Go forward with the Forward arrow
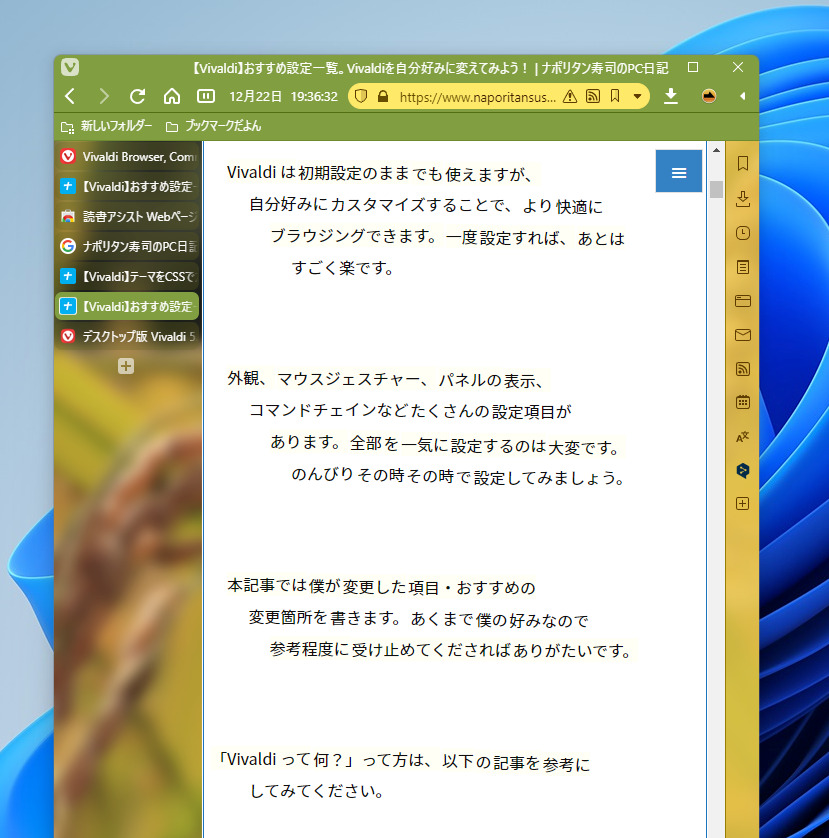829x838 pixels. tap(104, 96)
